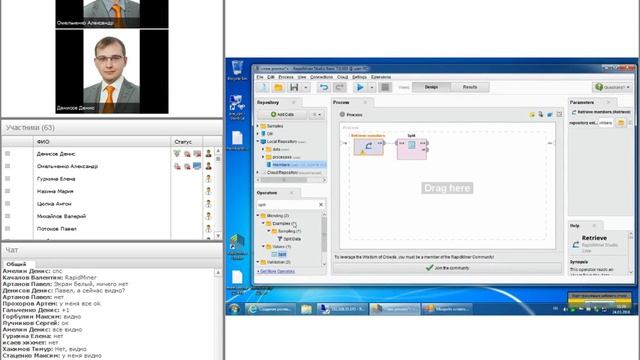Select the Split Data operator
This screenshot has width=640, height=360.
coord(289,239)
